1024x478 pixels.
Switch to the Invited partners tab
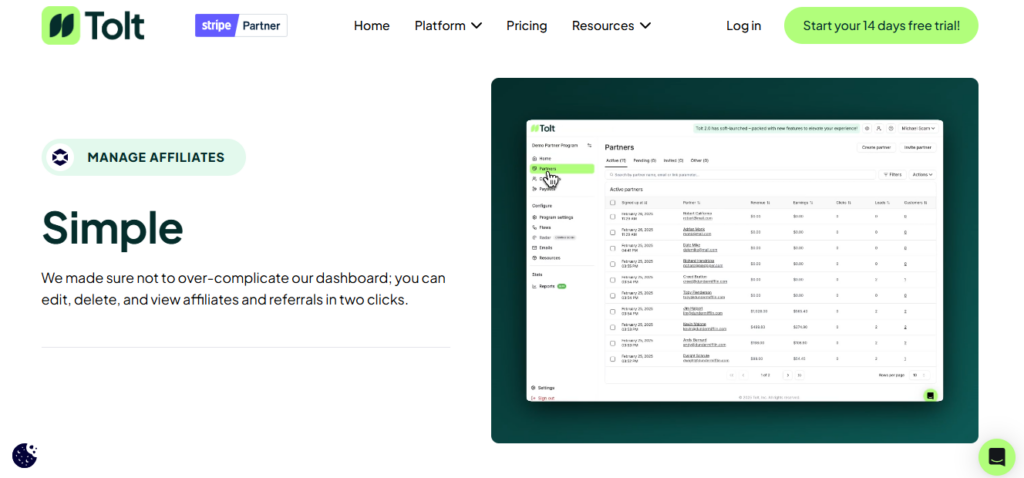(x=673, y=161)
